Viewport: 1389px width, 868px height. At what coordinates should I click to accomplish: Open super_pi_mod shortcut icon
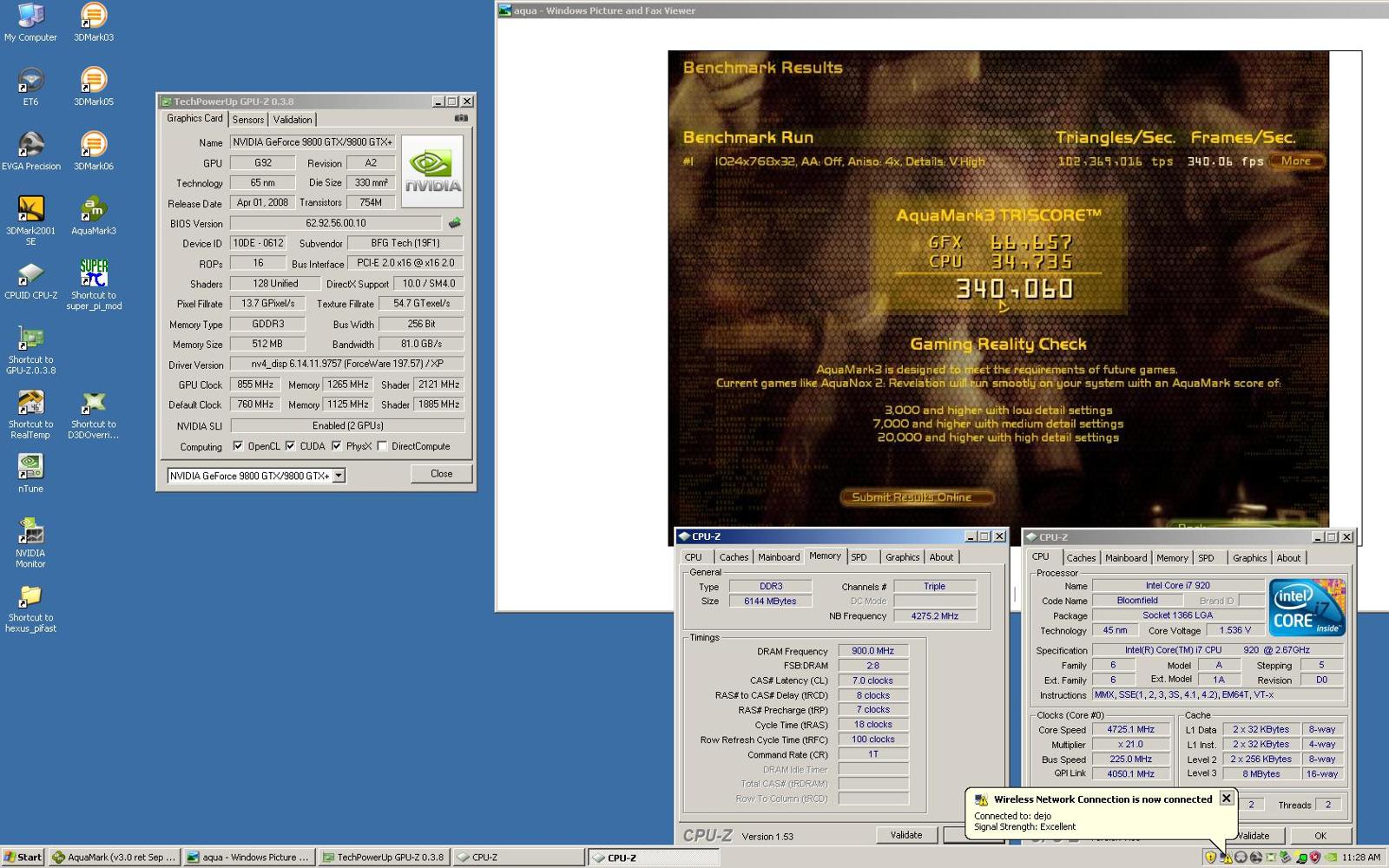coord(94,285)
